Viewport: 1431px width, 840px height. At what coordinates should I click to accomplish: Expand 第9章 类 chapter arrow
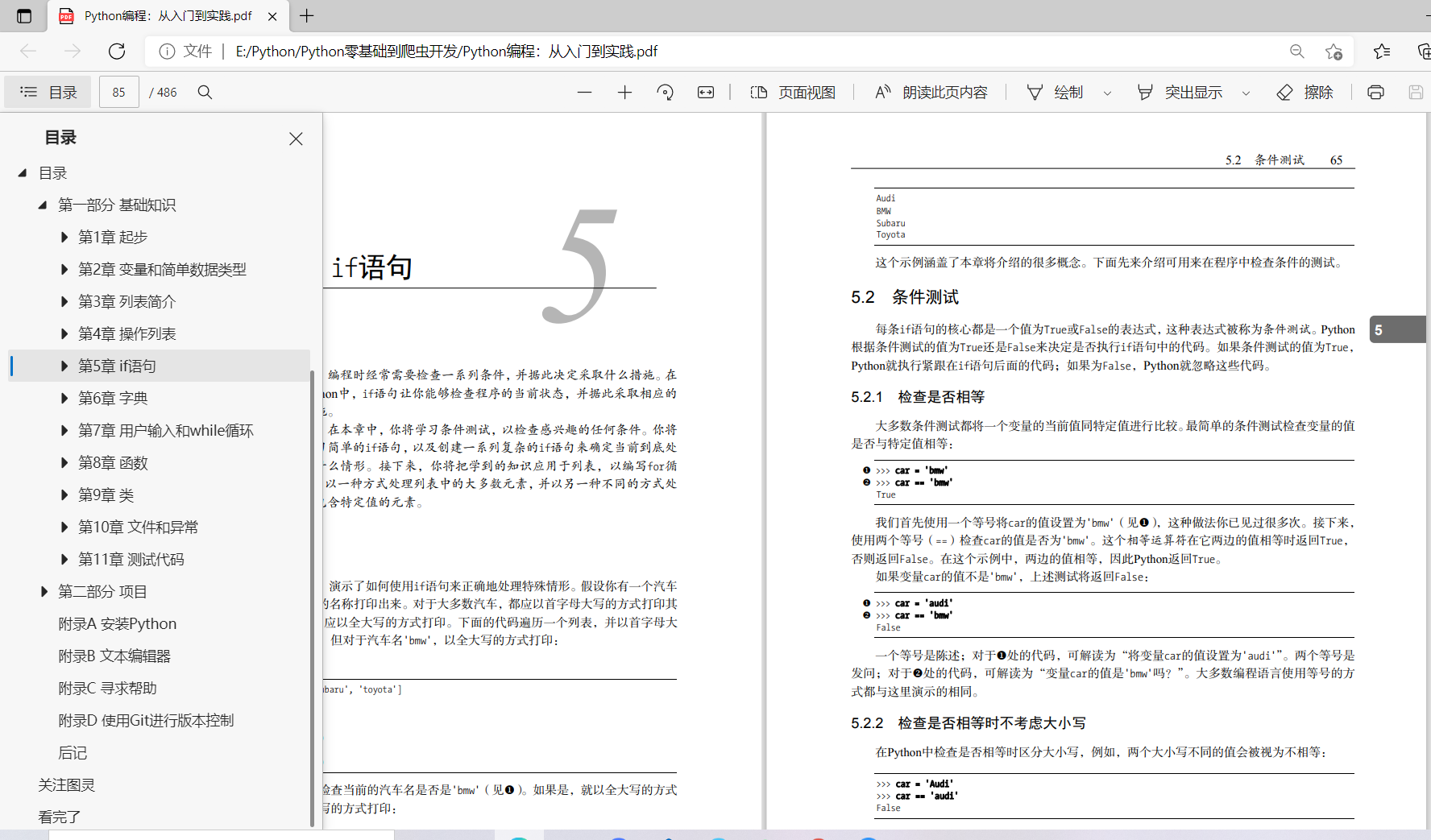click(64, 494)
